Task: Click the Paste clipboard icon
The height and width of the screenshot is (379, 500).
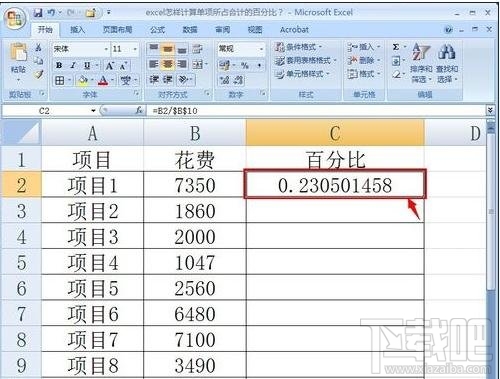Action: pos(19,52)
